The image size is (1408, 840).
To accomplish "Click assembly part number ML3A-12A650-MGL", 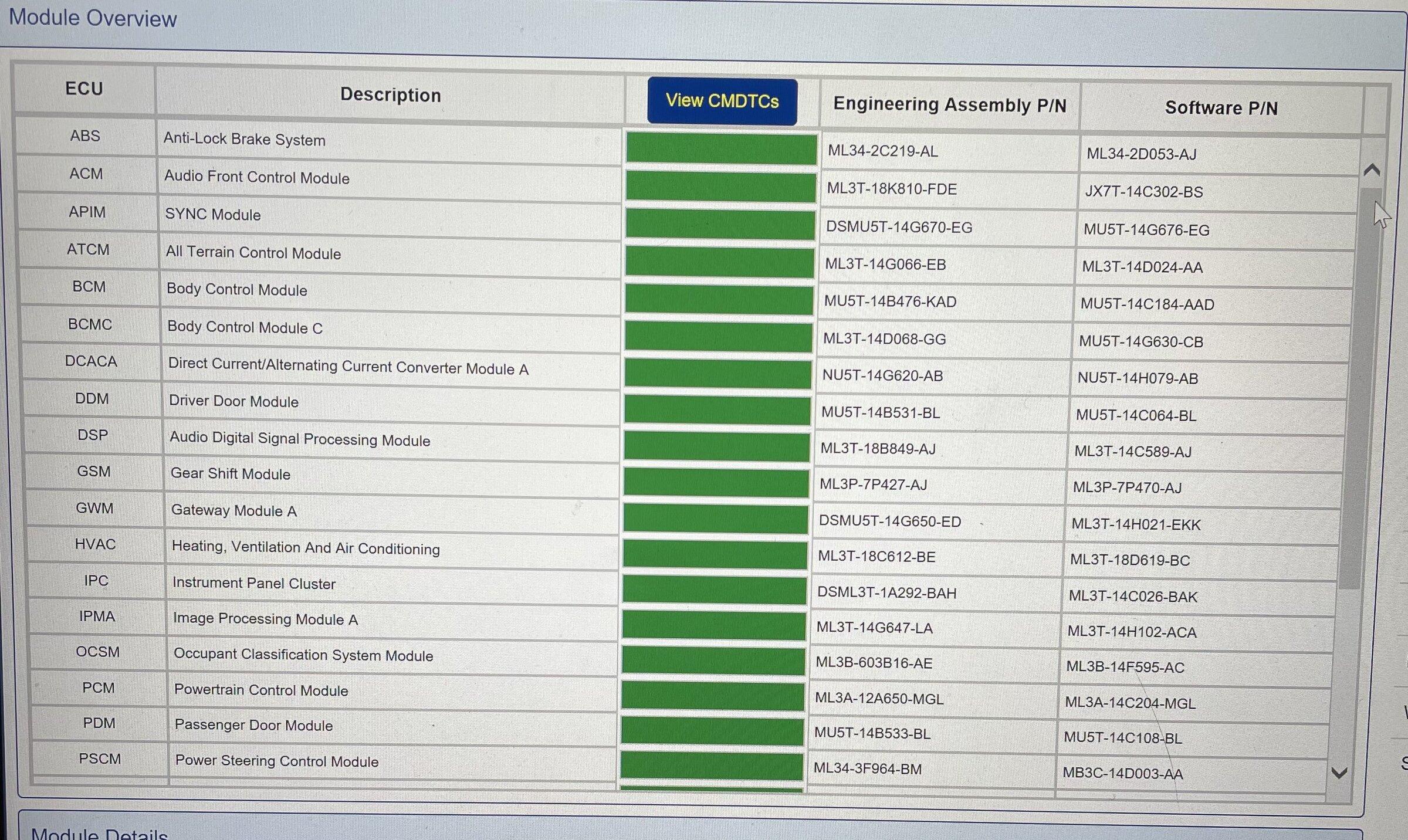I will click(x=879, y=699).
